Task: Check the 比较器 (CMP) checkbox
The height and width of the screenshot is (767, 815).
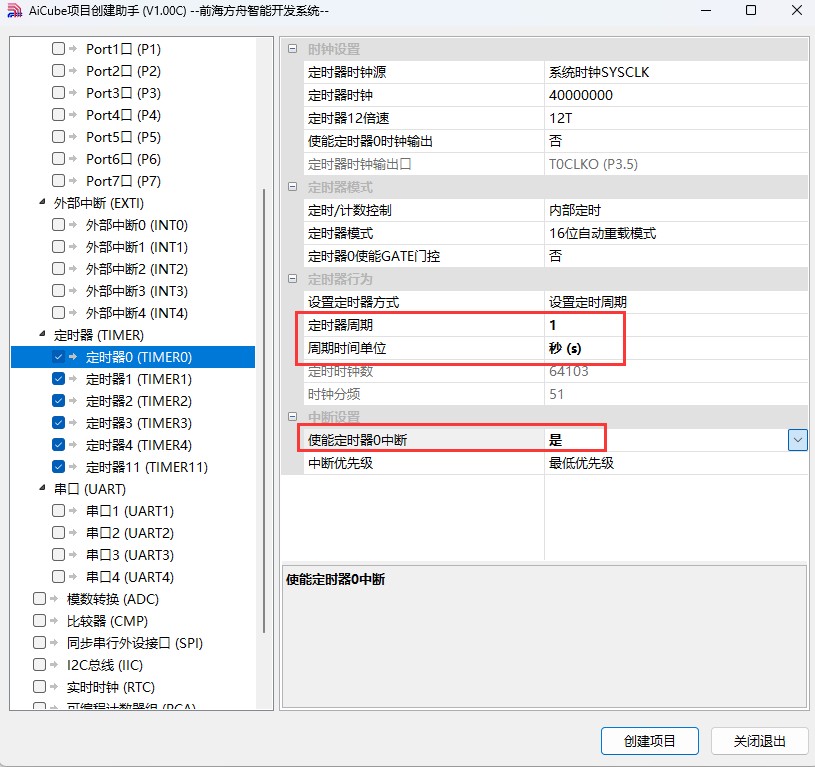Action: click(39, 620)
